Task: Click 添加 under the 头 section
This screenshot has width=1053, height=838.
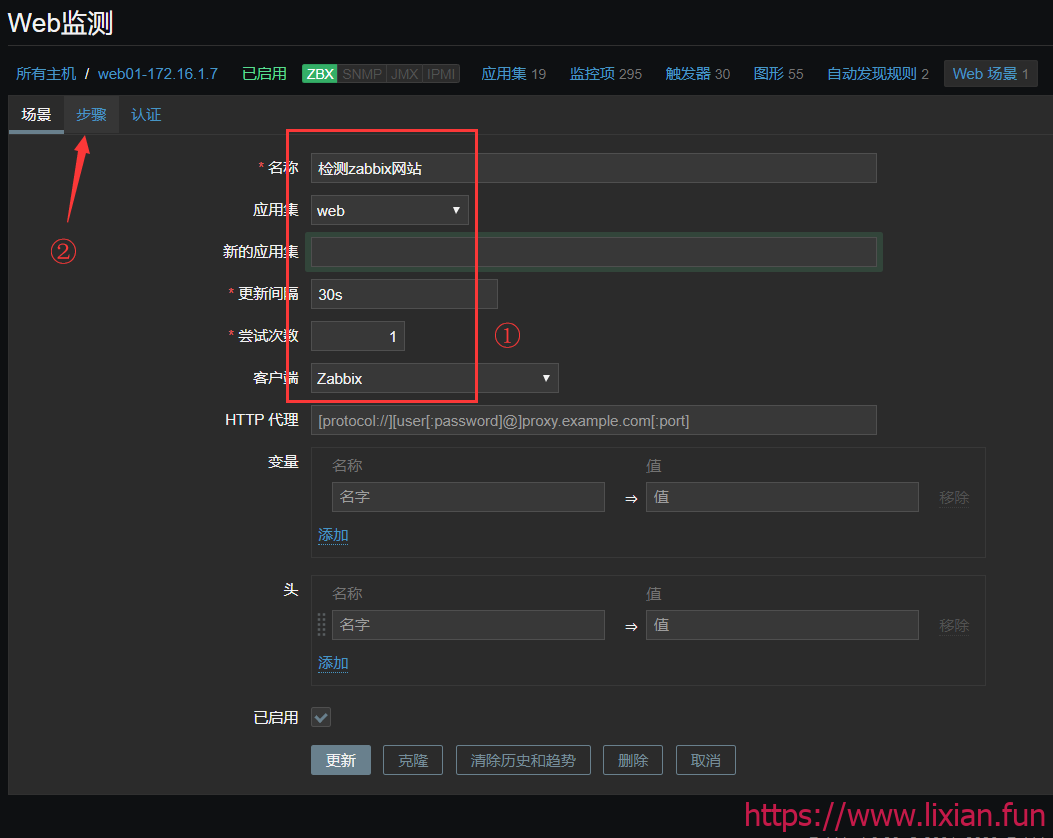Action: [333, 663]
